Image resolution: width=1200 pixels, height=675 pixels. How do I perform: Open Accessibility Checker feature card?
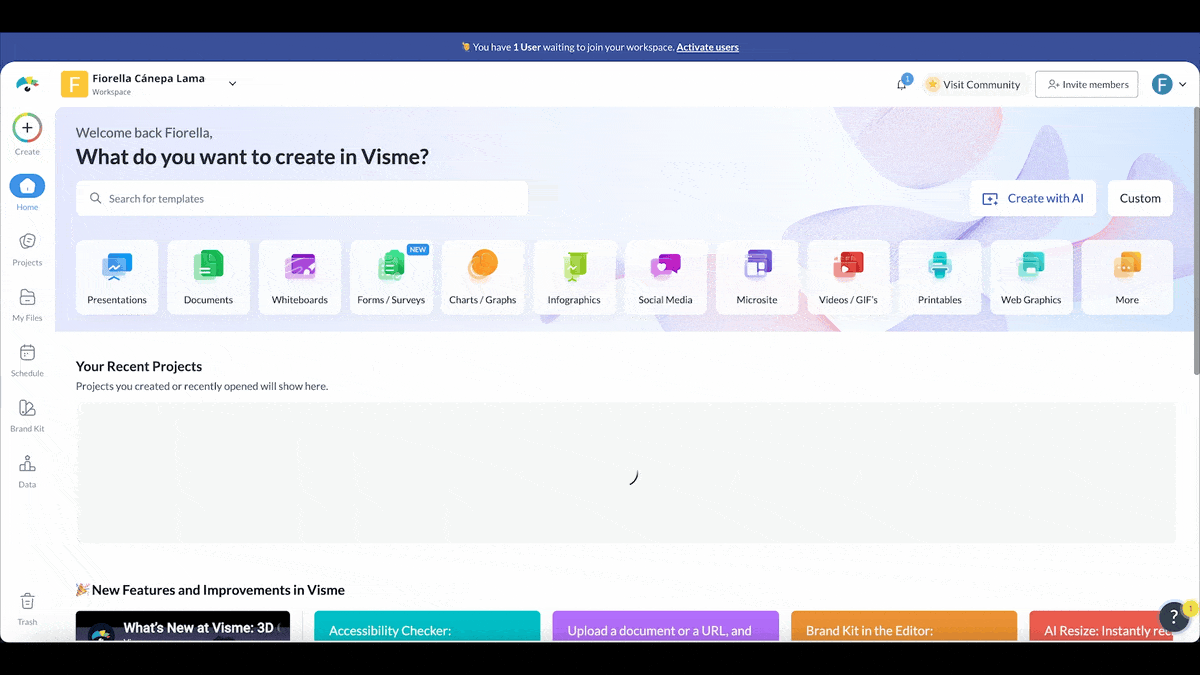pyautogui.click(x=427, y=626)
